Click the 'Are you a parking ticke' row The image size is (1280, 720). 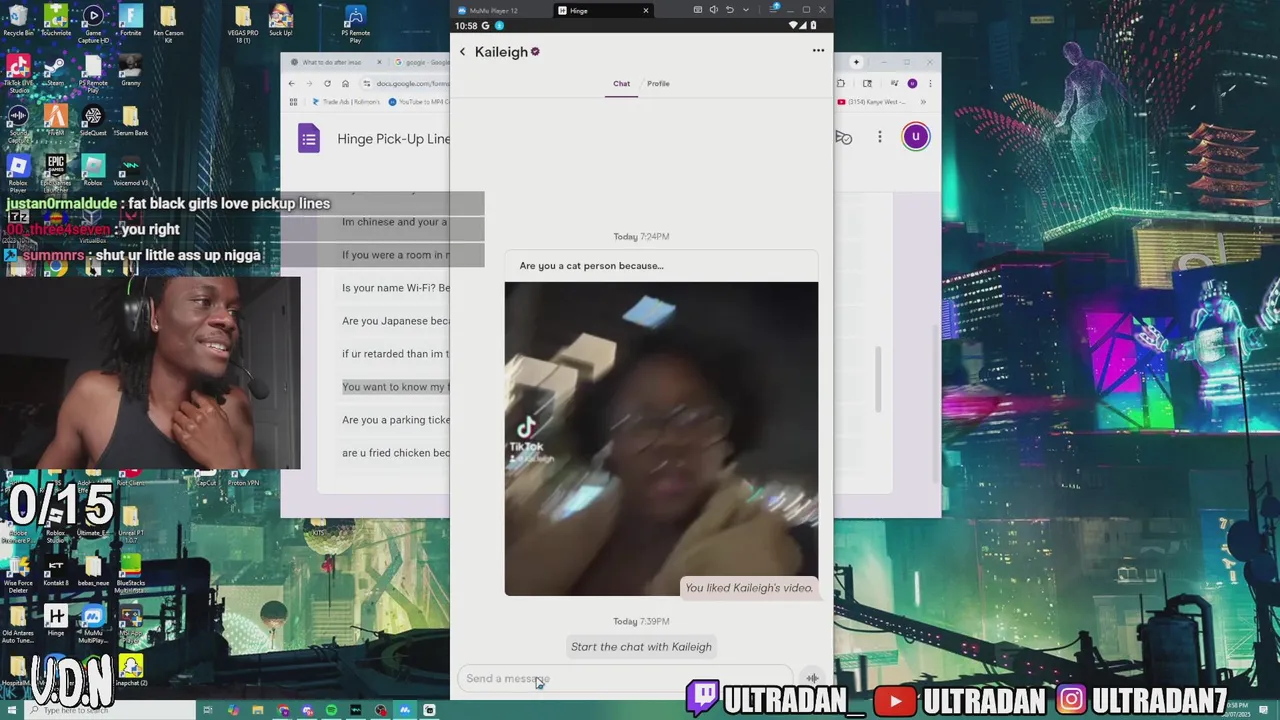pyautogui.click(x=396, y=420)
